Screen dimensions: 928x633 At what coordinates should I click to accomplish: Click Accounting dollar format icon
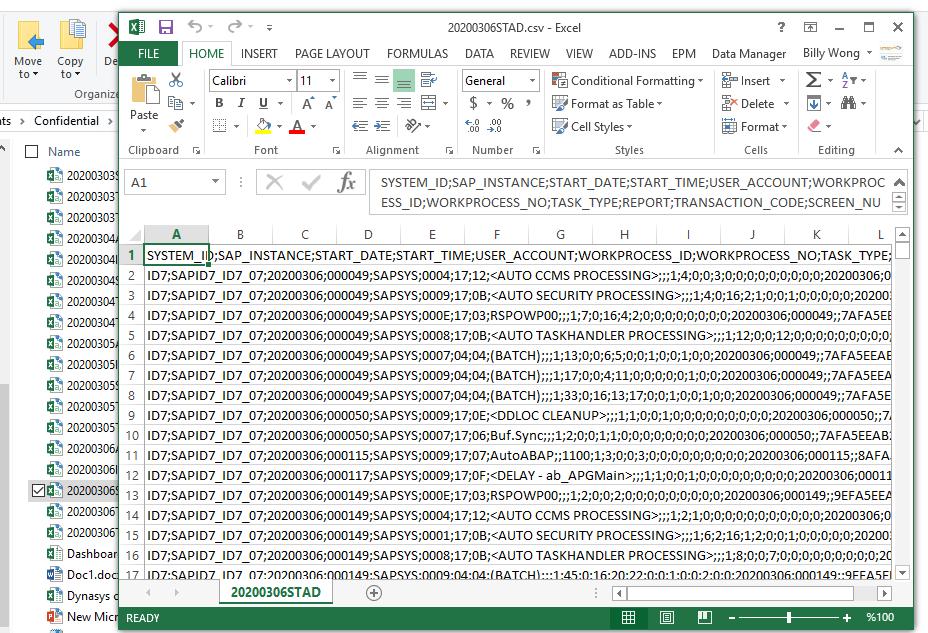coord(473,104)
